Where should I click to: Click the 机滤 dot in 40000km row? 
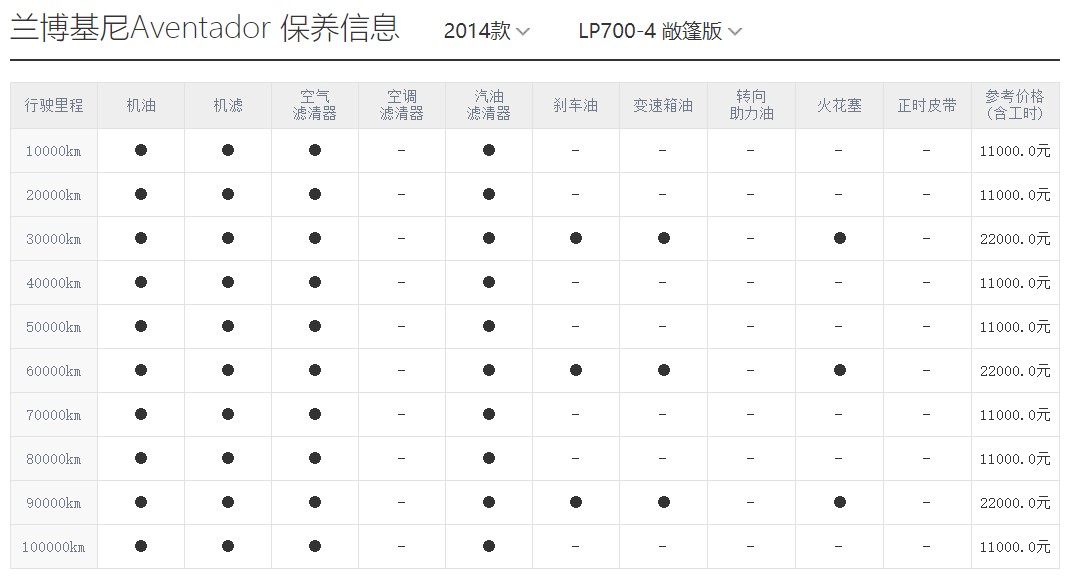[x=228, y=282]
